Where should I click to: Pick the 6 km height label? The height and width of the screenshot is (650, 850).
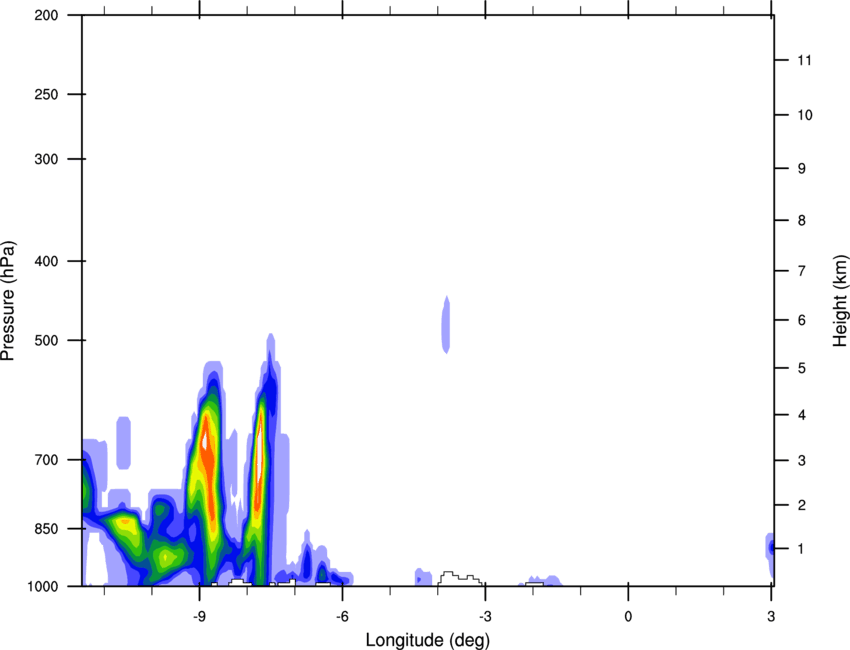tap(802, 320)
